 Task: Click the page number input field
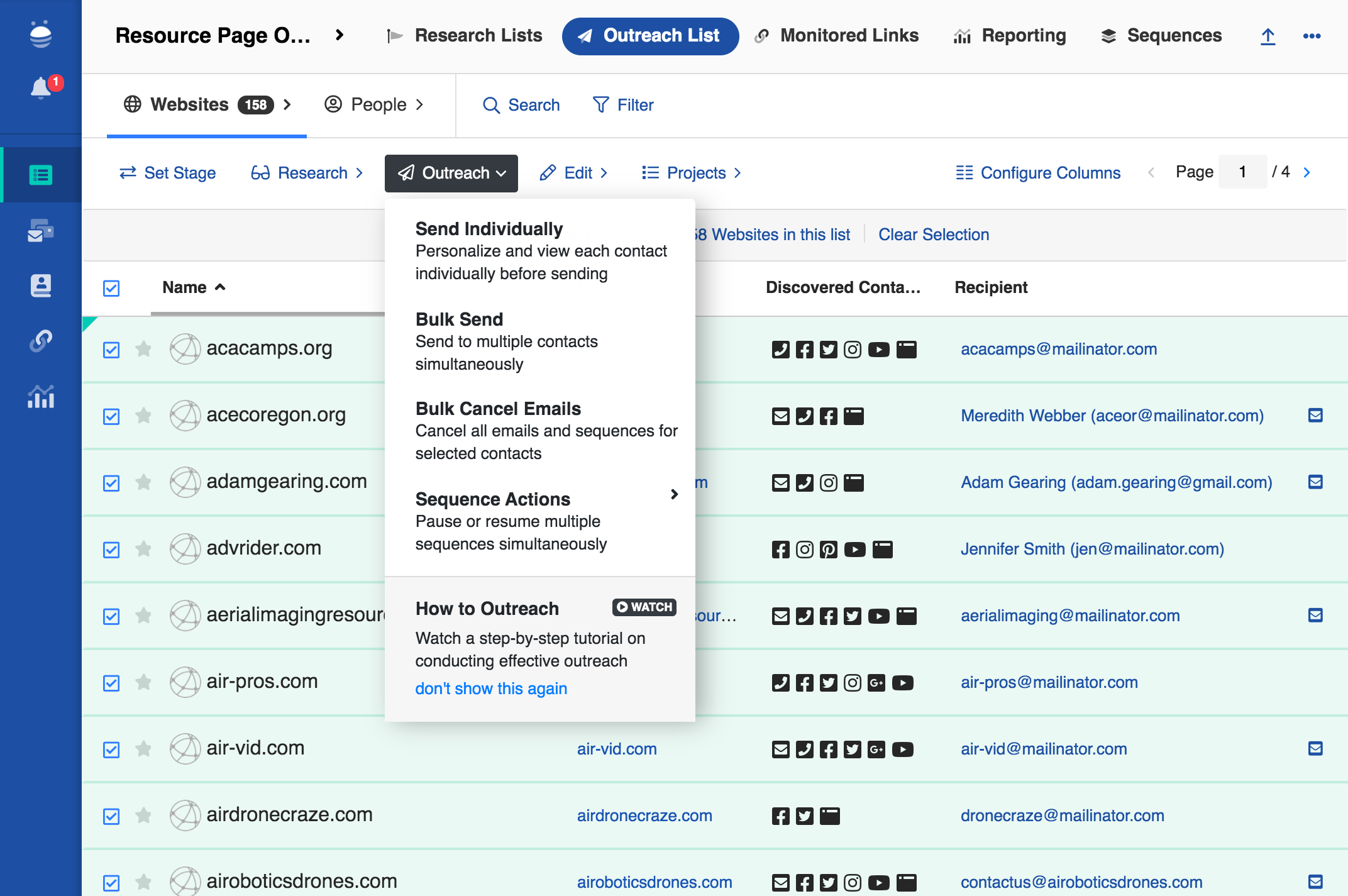coord(1242,172)
